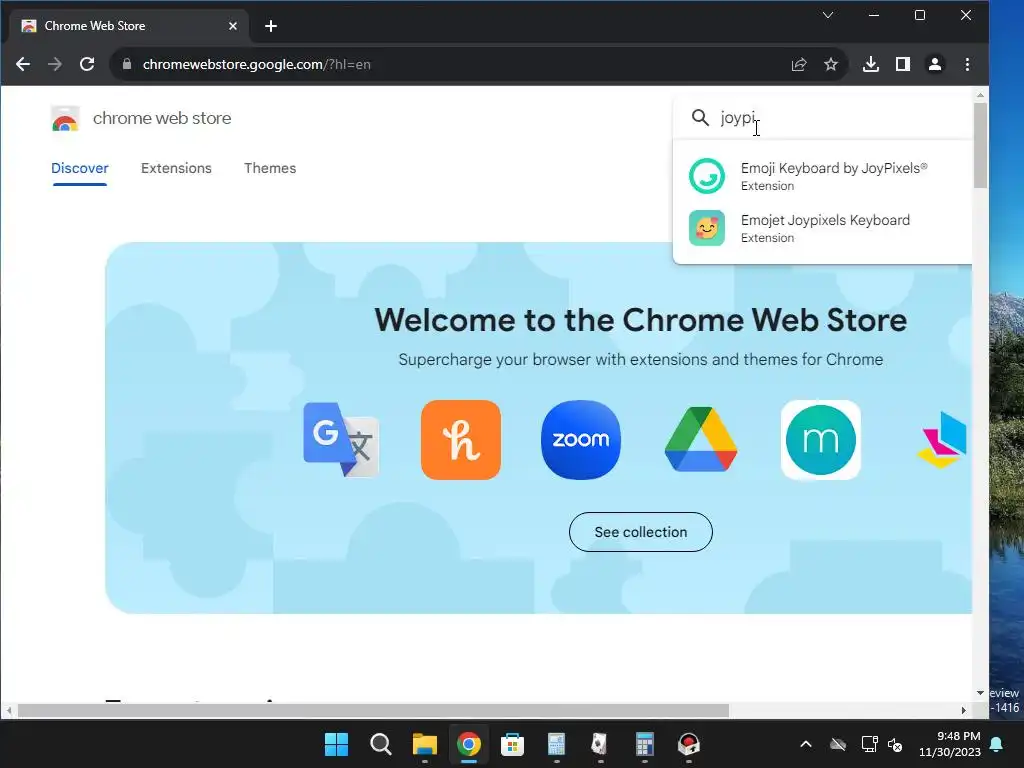Click the browser forward arrow
This screenshot has height=768, width=1024.
(55, 64)
